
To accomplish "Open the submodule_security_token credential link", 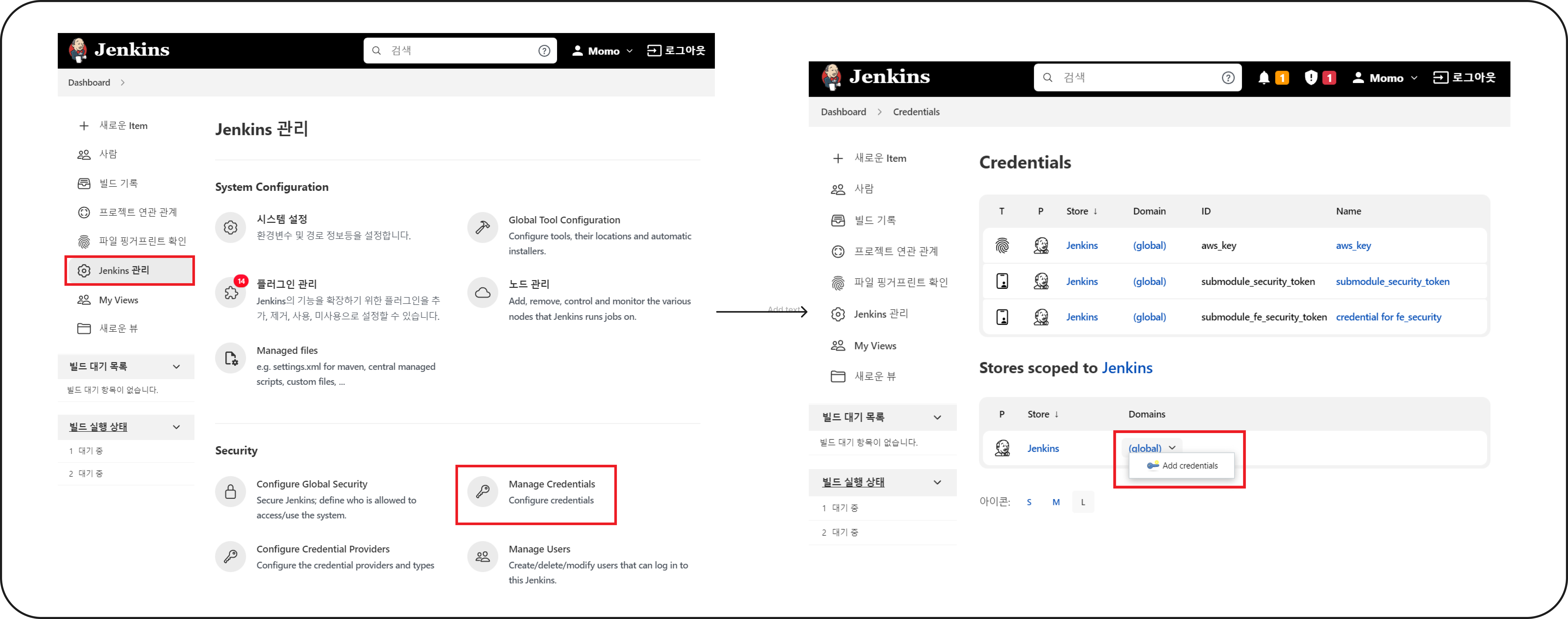I will (x=1392, y=281).
